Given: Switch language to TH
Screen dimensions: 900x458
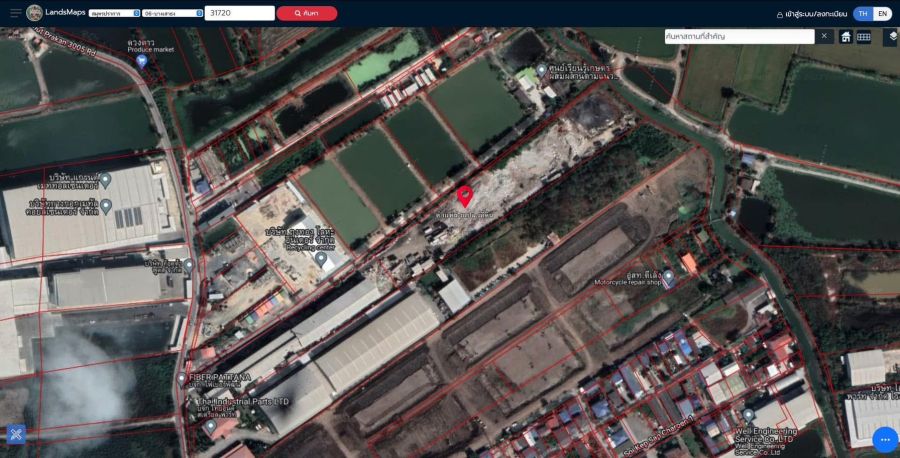Looking at the screenshot, I should (863, 14).
